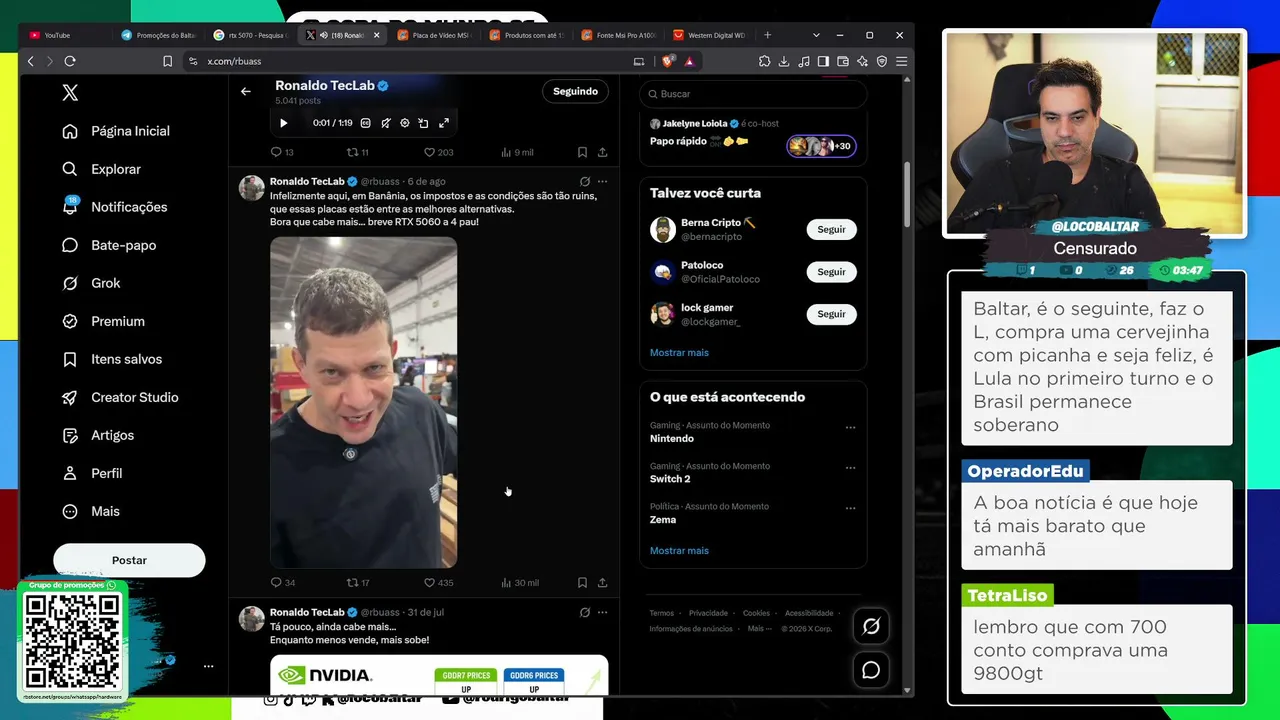The height and width of the screenshot is (720, 1280).
Task: Click the X logo in the sidebar
Action: click(x=70, y=93)
